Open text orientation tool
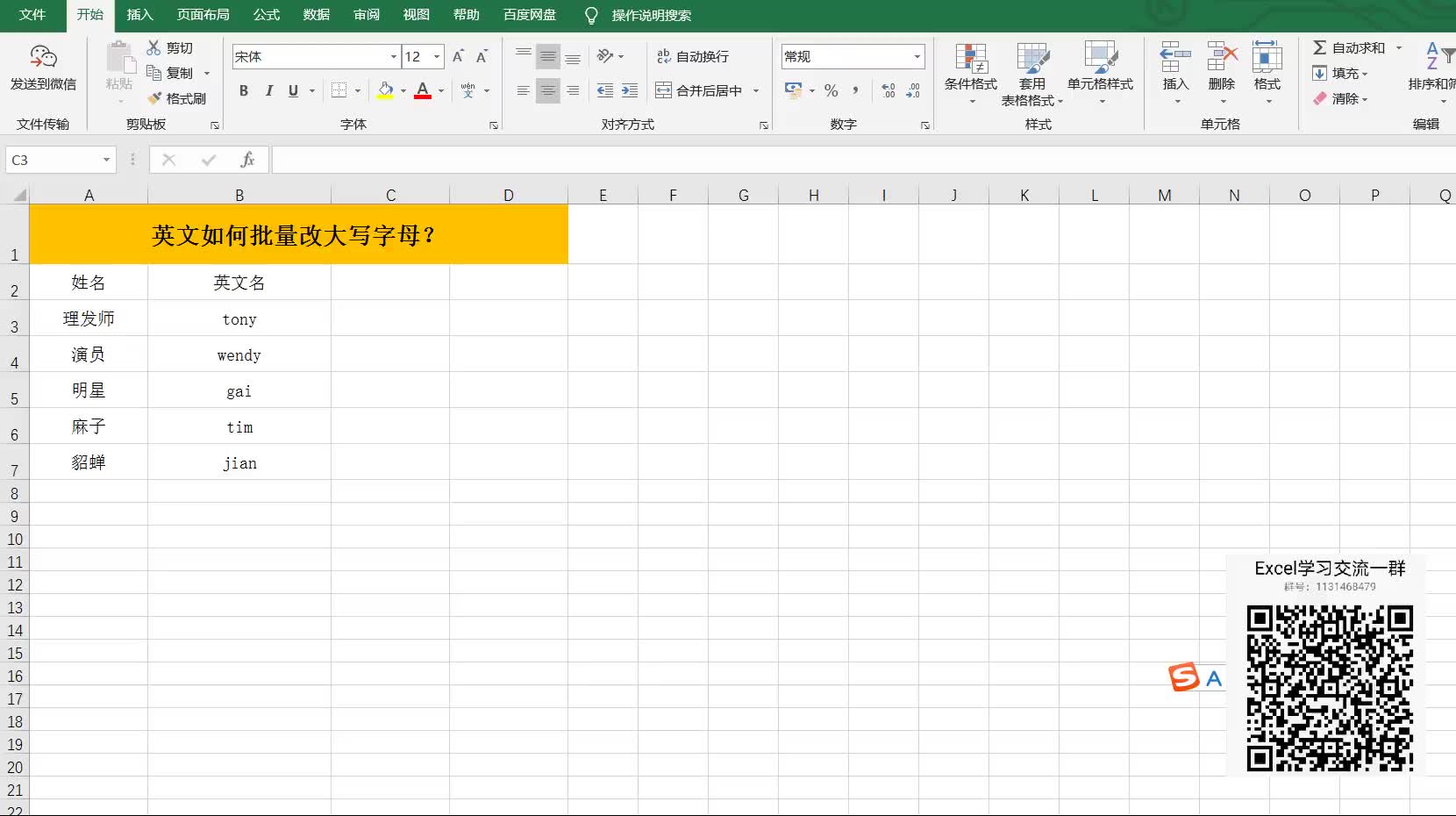The image size is (1456, 816). [x=605, y=56]
